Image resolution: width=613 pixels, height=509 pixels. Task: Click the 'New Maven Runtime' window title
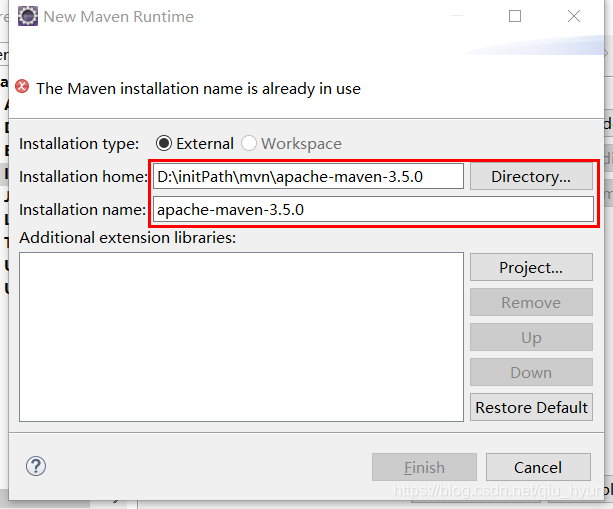tap(118, 16)
